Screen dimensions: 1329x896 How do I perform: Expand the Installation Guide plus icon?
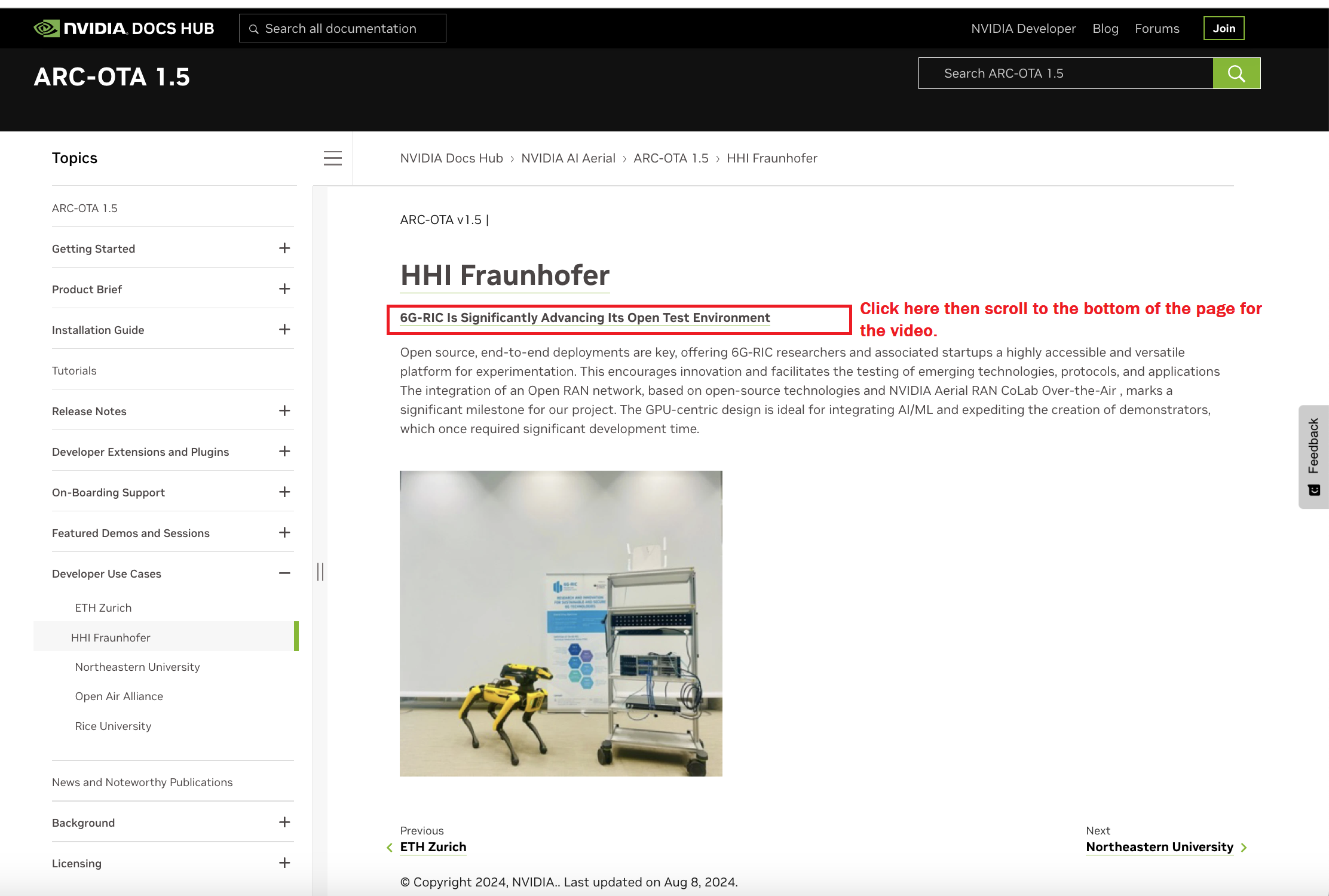tap(284, 330)
